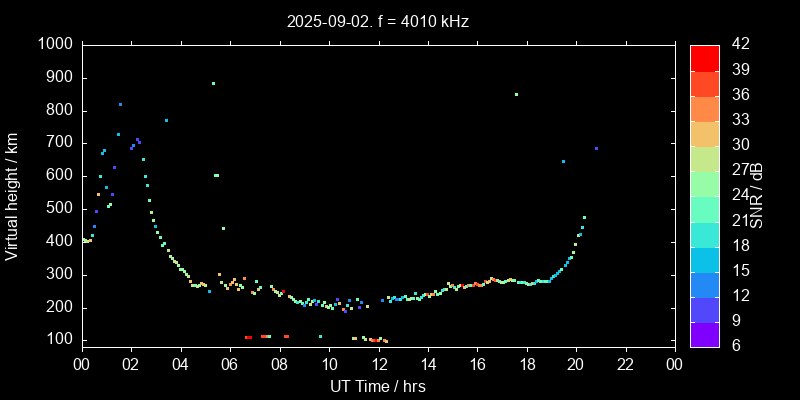Click the isolated green point near 850 km
This screenshot has width=800, height=400.
516,94
